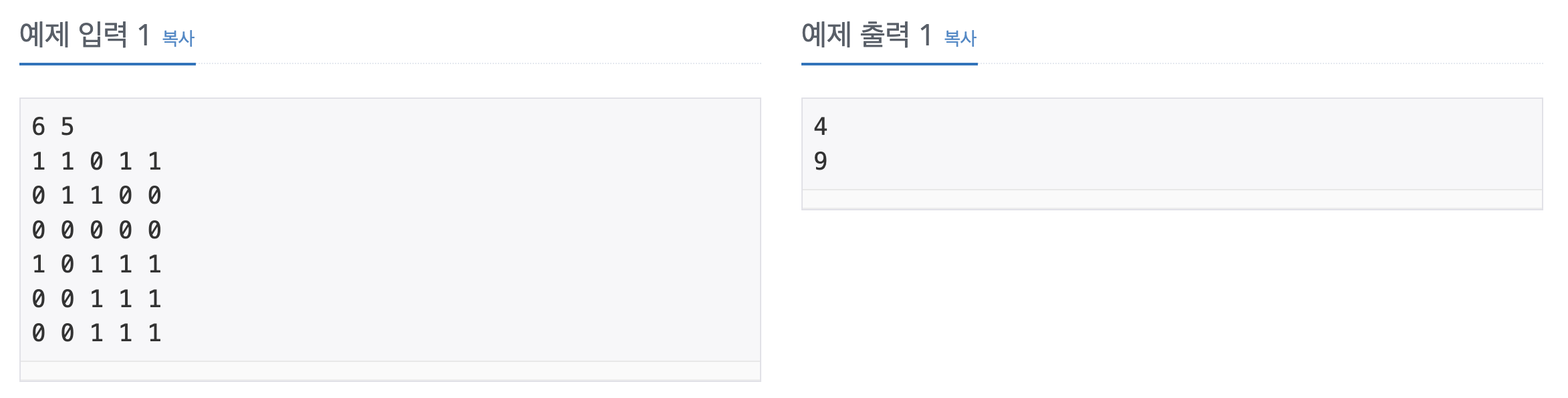Click the line '1 1 0 1 1'
1568x398 pixels.
97,160
